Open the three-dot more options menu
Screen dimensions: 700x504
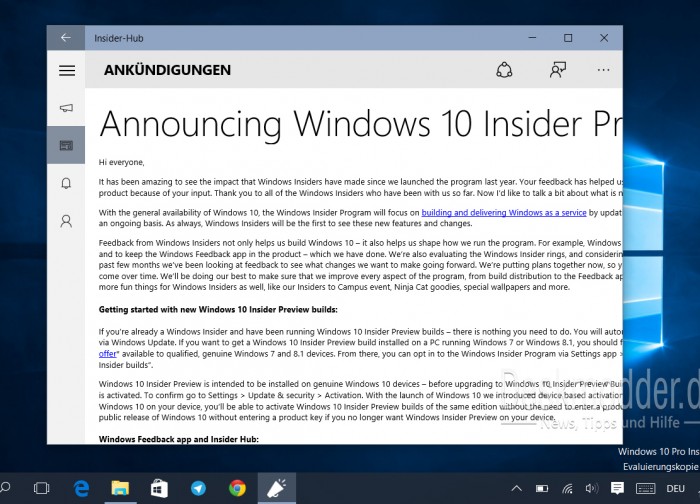coord(603,70)
